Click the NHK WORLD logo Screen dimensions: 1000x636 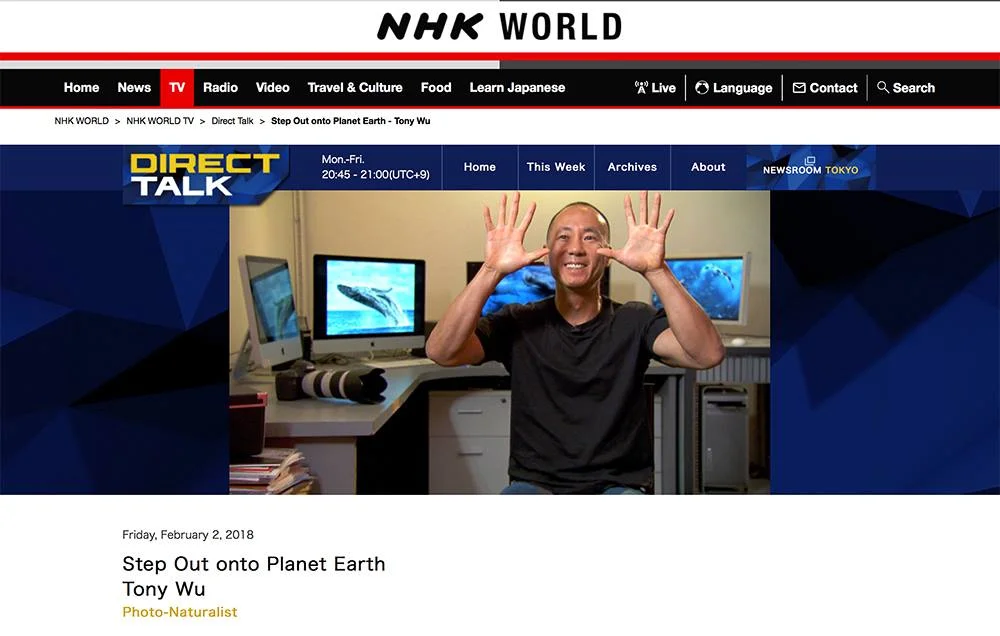pos(499,27)
